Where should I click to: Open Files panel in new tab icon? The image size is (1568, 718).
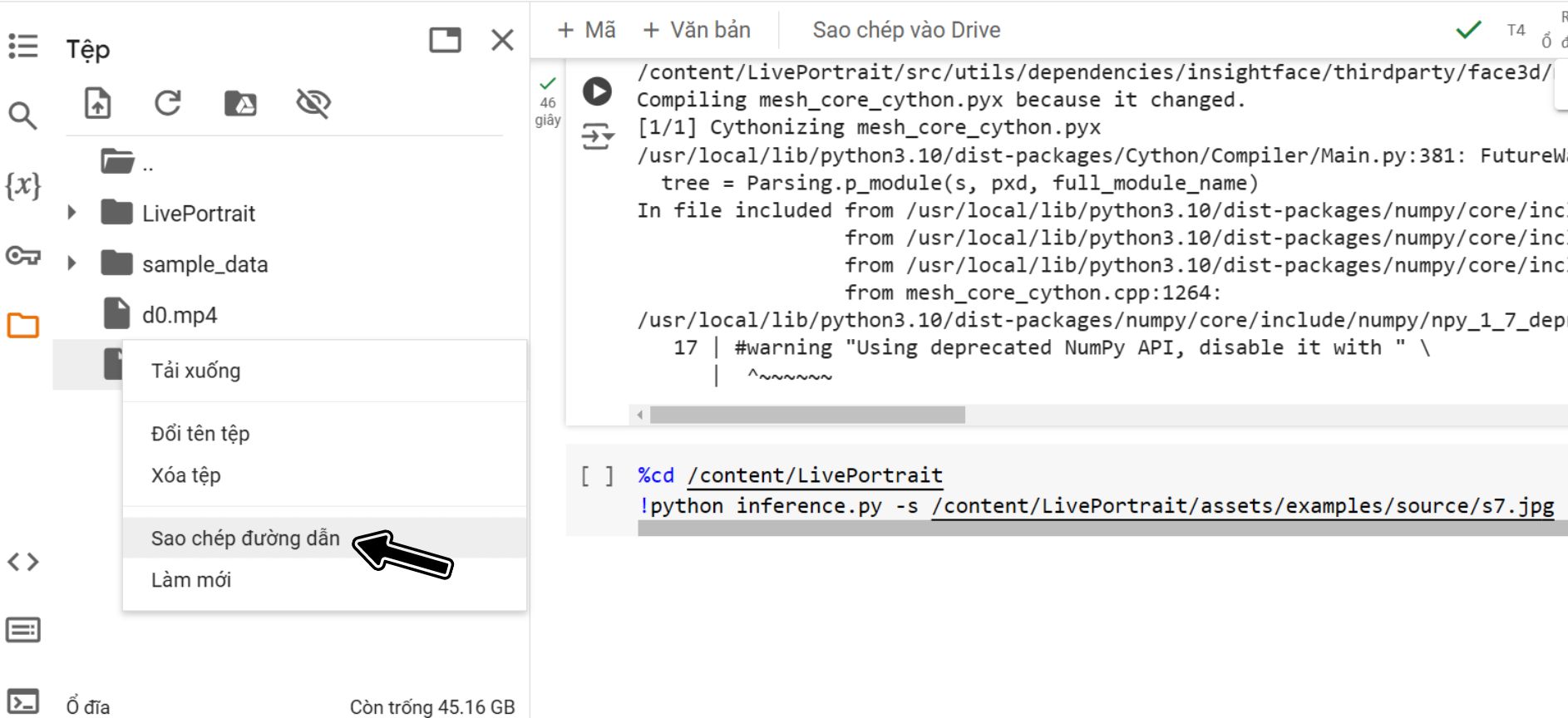[445, 40]
